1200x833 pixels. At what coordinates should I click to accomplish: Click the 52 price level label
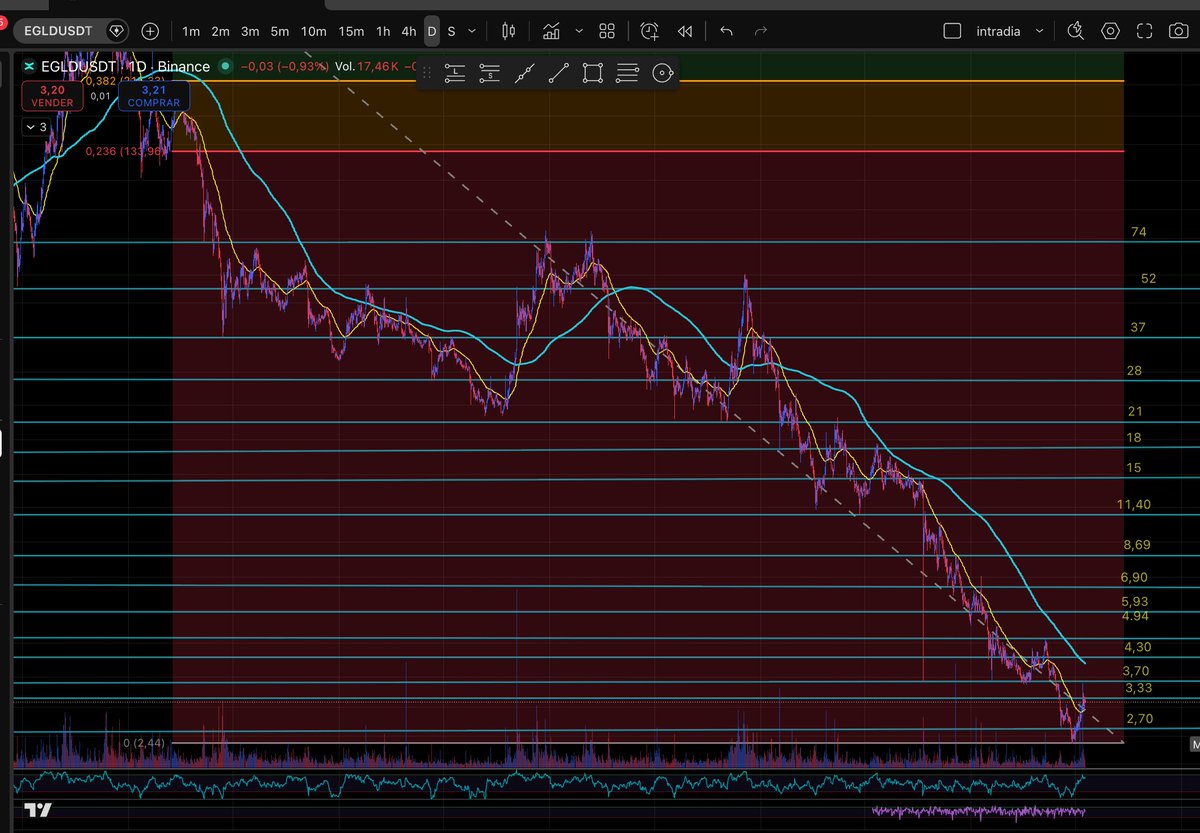pyautogui.click(x=1148, y=278)
